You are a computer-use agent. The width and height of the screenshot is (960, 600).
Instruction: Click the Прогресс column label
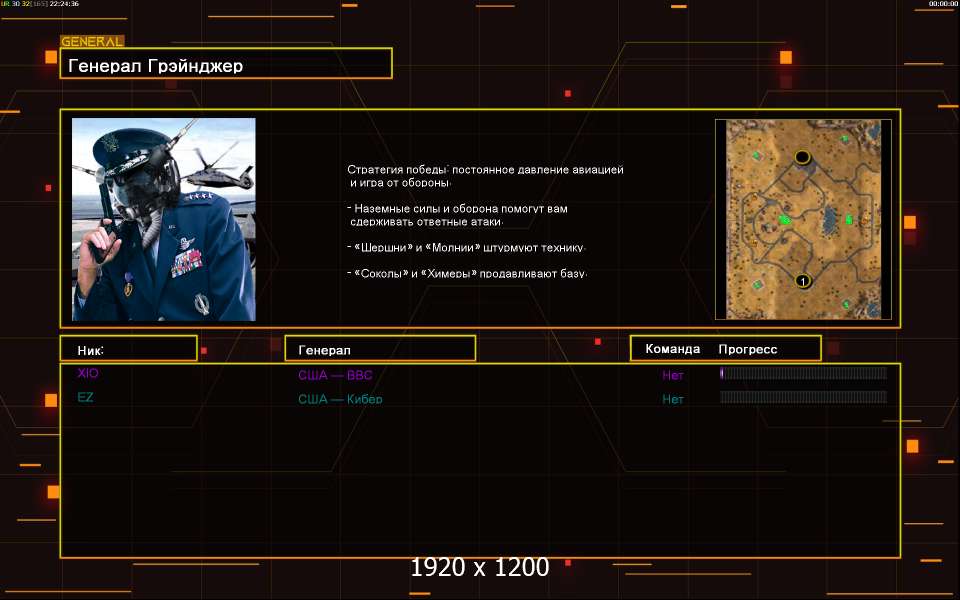tap(747, 349)
